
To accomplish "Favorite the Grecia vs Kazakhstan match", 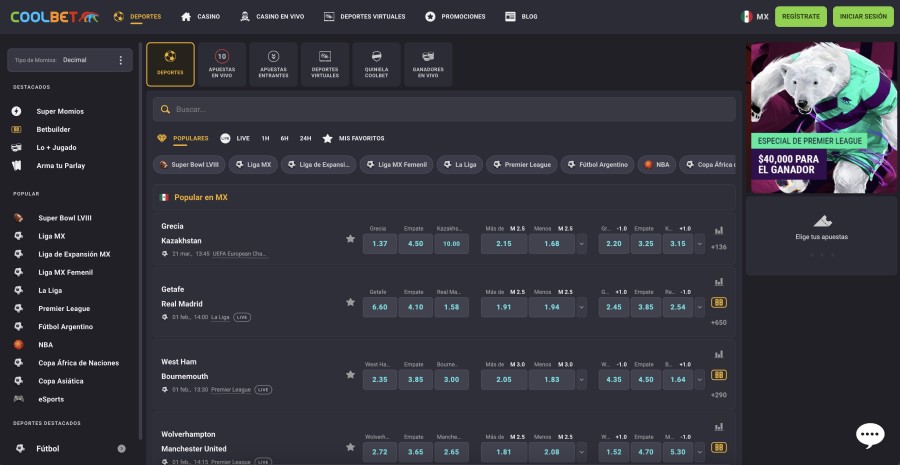I will point(350,238).
